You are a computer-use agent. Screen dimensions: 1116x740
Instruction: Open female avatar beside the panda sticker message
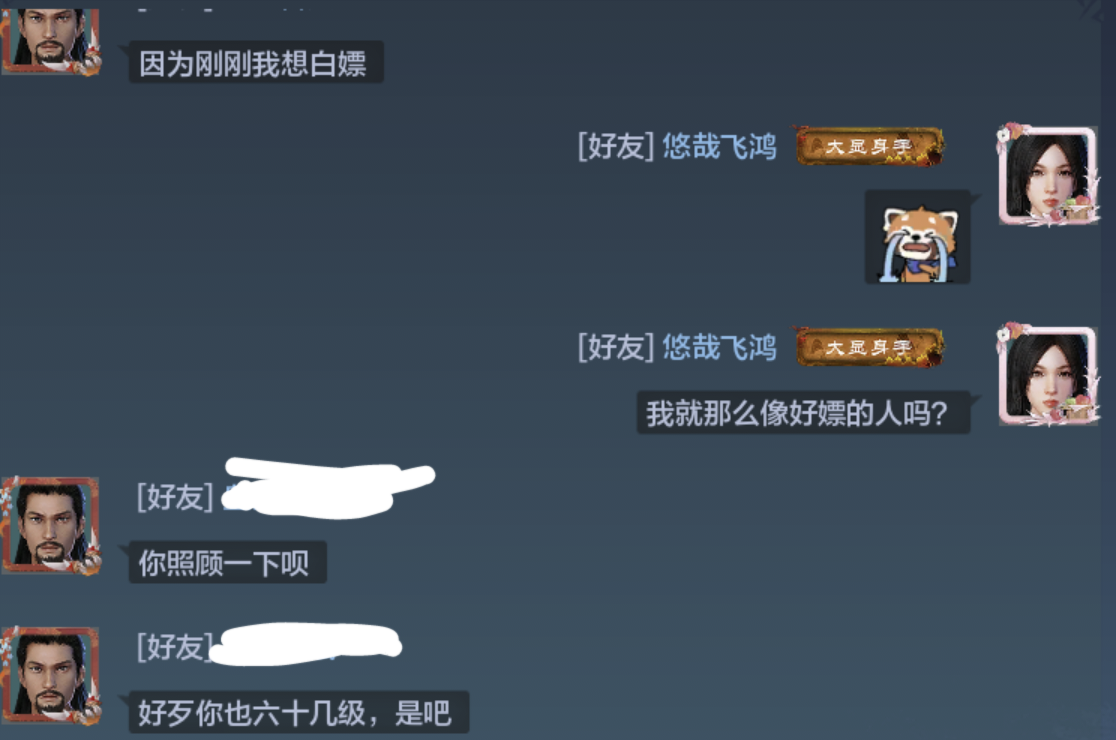(x=1047, y=176)
